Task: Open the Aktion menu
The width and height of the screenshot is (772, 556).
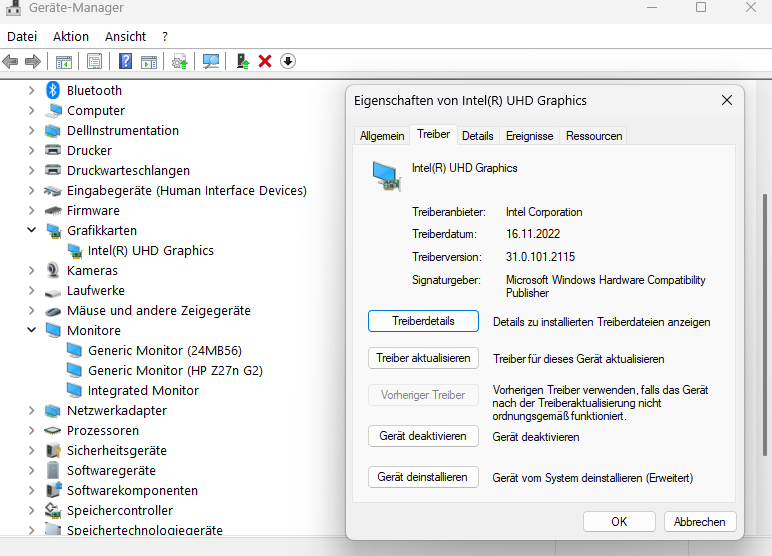Action: (x=71, y=36)
